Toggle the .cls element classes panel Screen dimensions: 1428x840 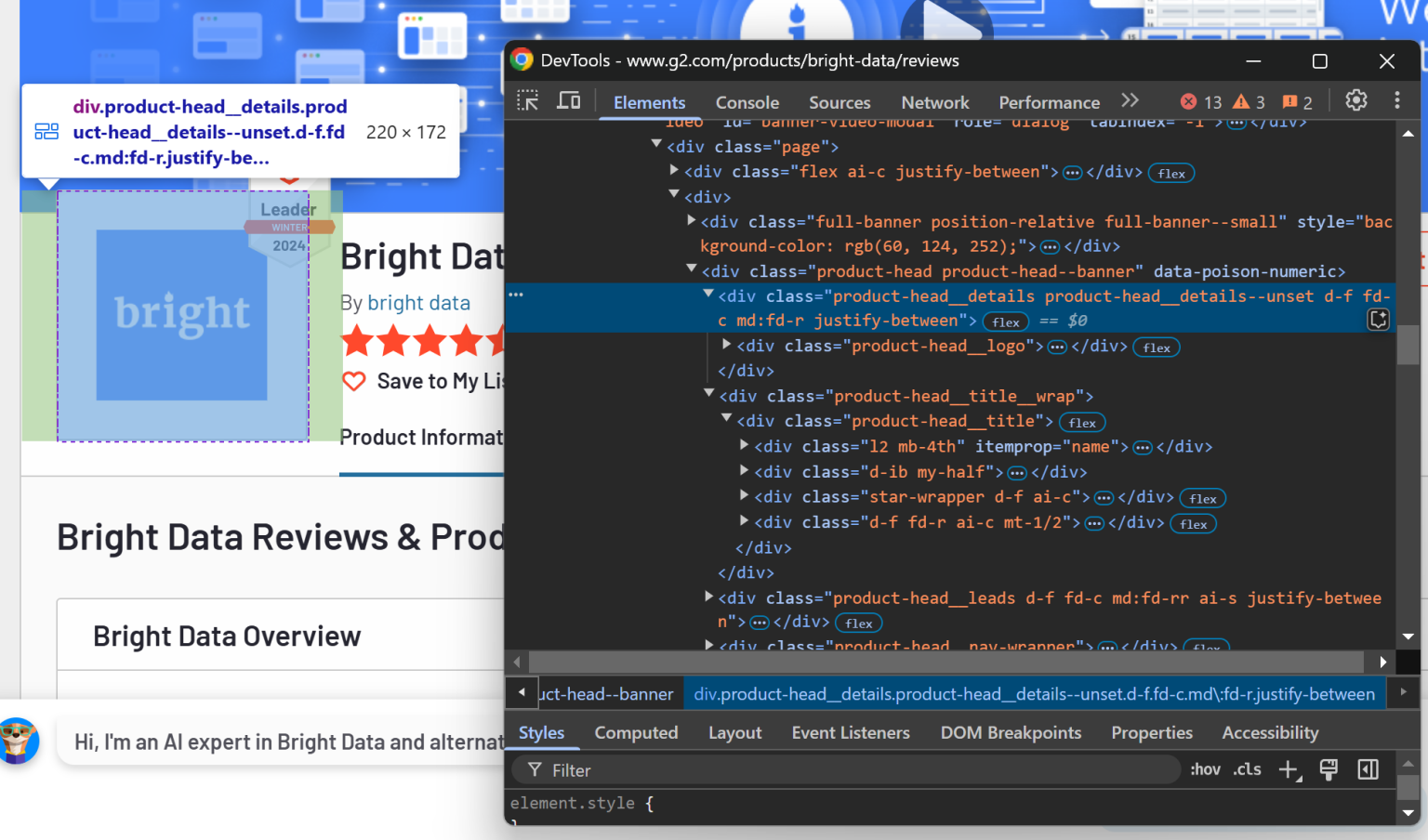(x=1247, y=769)
